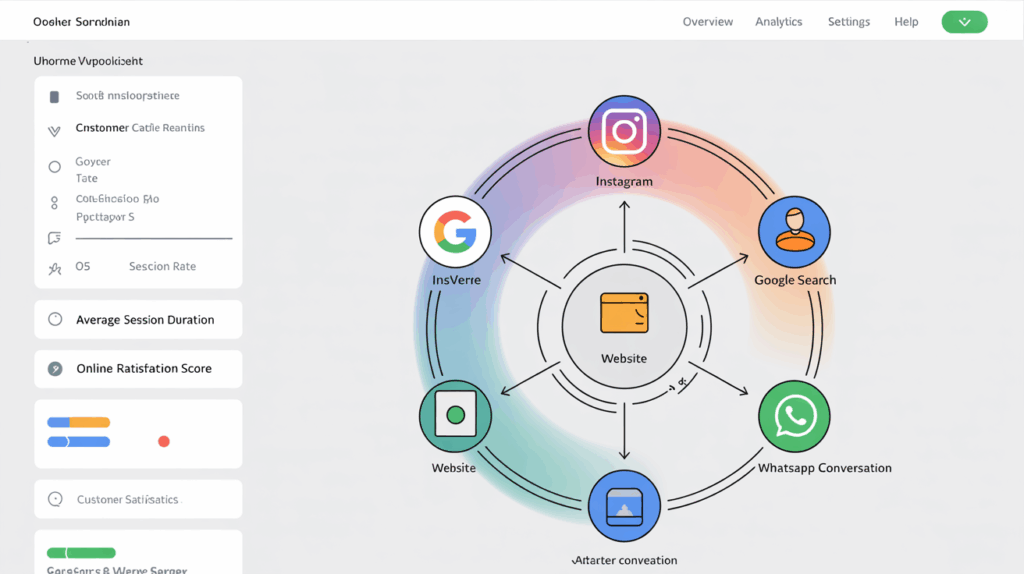Open the Customer Satifsatics card
This screenshot has width=1024, height=574.
(x=138, y=499)
